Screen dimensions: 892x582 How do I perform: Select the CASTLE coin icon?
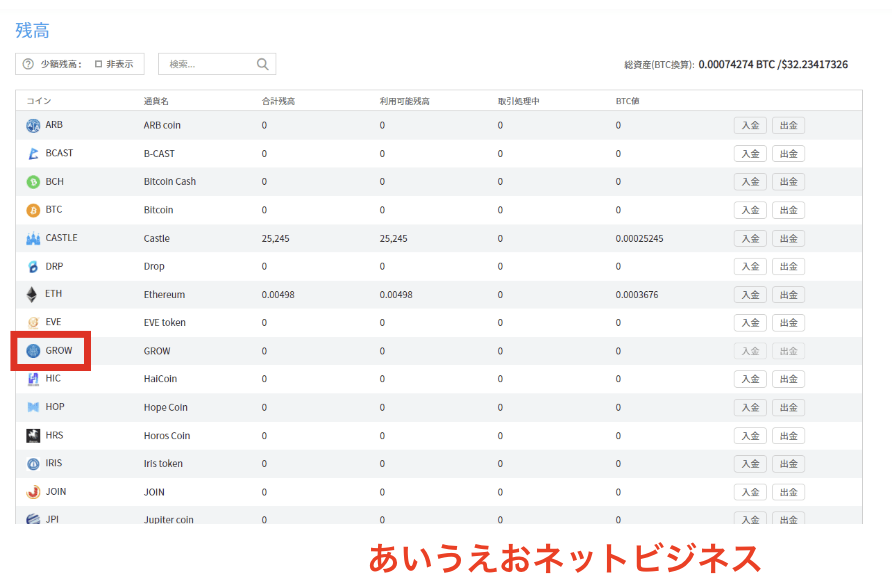pyautogui.click(x=33, y=238)
